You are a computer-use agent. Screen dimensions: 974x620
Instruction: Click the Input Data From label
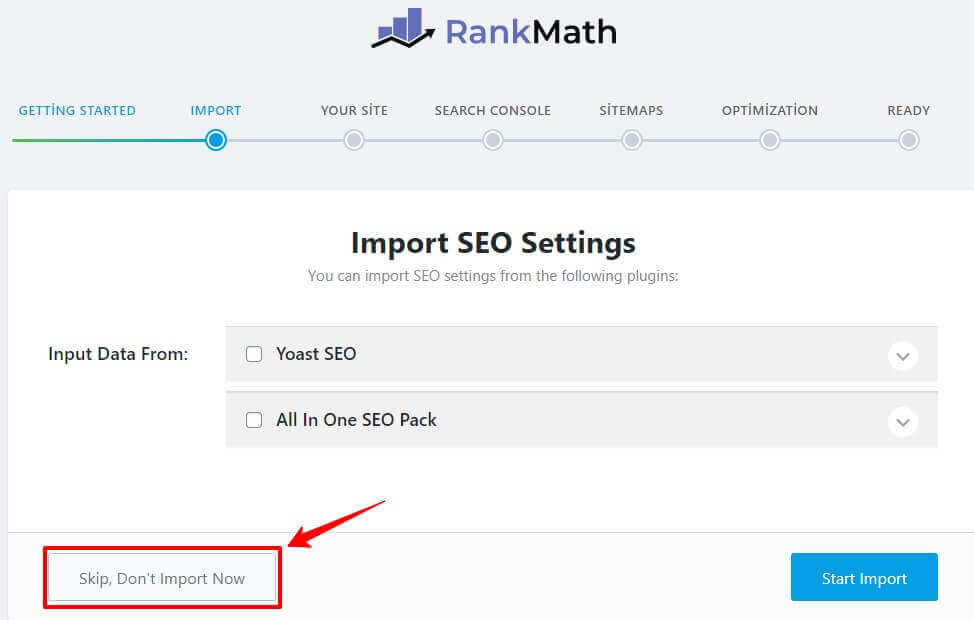pyautogui.click(x=118, y=354)
